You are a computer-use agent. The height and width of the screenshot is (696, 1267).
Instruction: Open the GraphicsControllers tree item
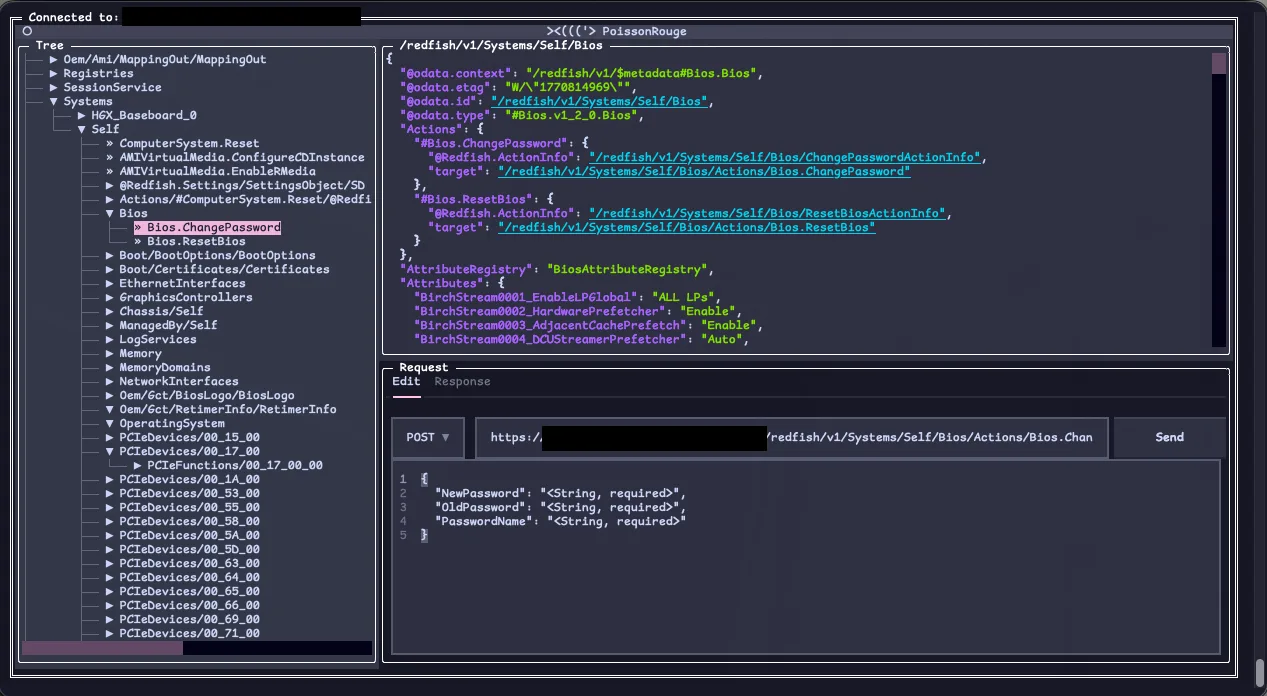click(186, 297)
